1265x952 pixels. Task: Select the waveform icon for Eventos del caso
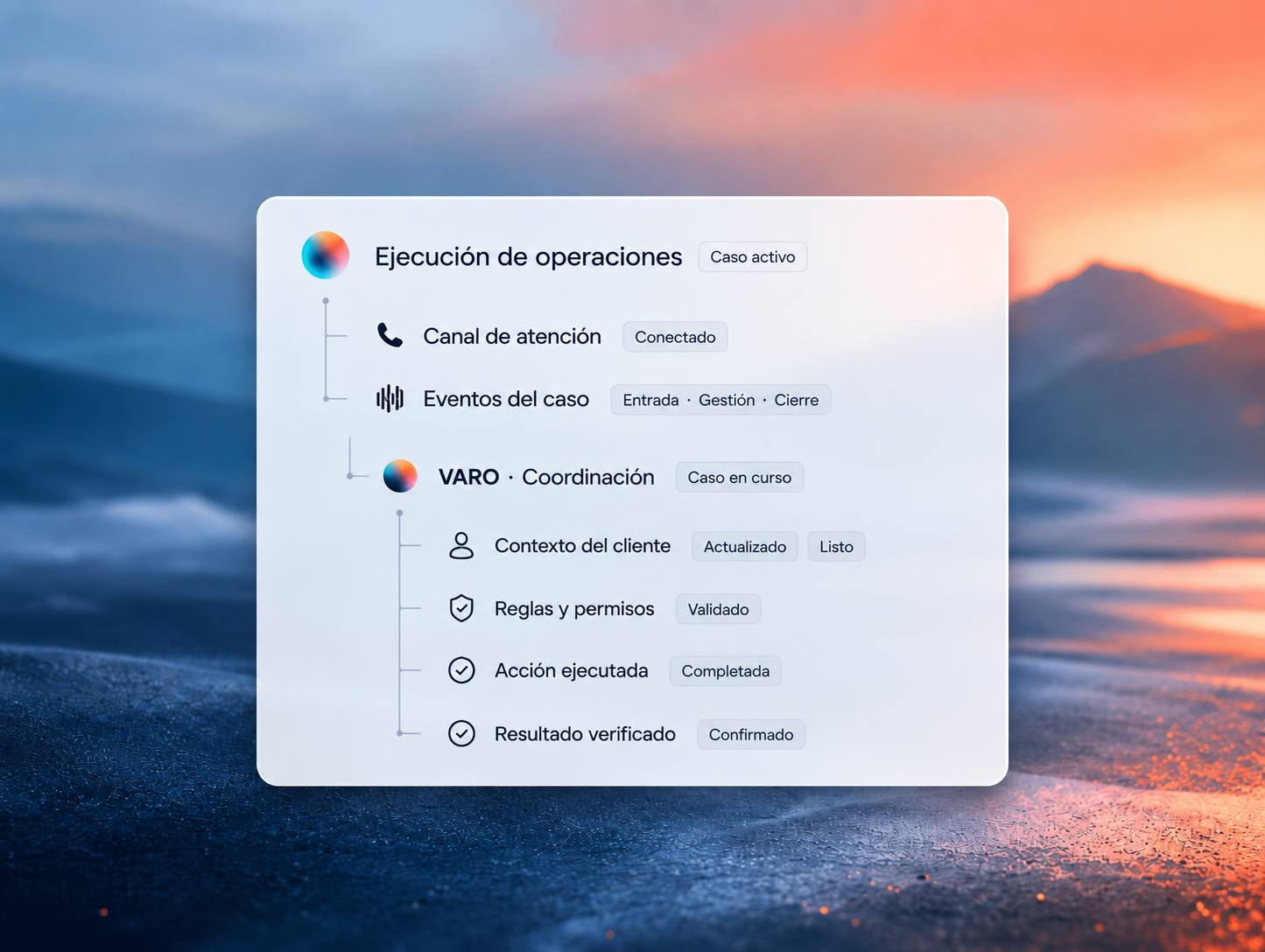coord(390,399)
